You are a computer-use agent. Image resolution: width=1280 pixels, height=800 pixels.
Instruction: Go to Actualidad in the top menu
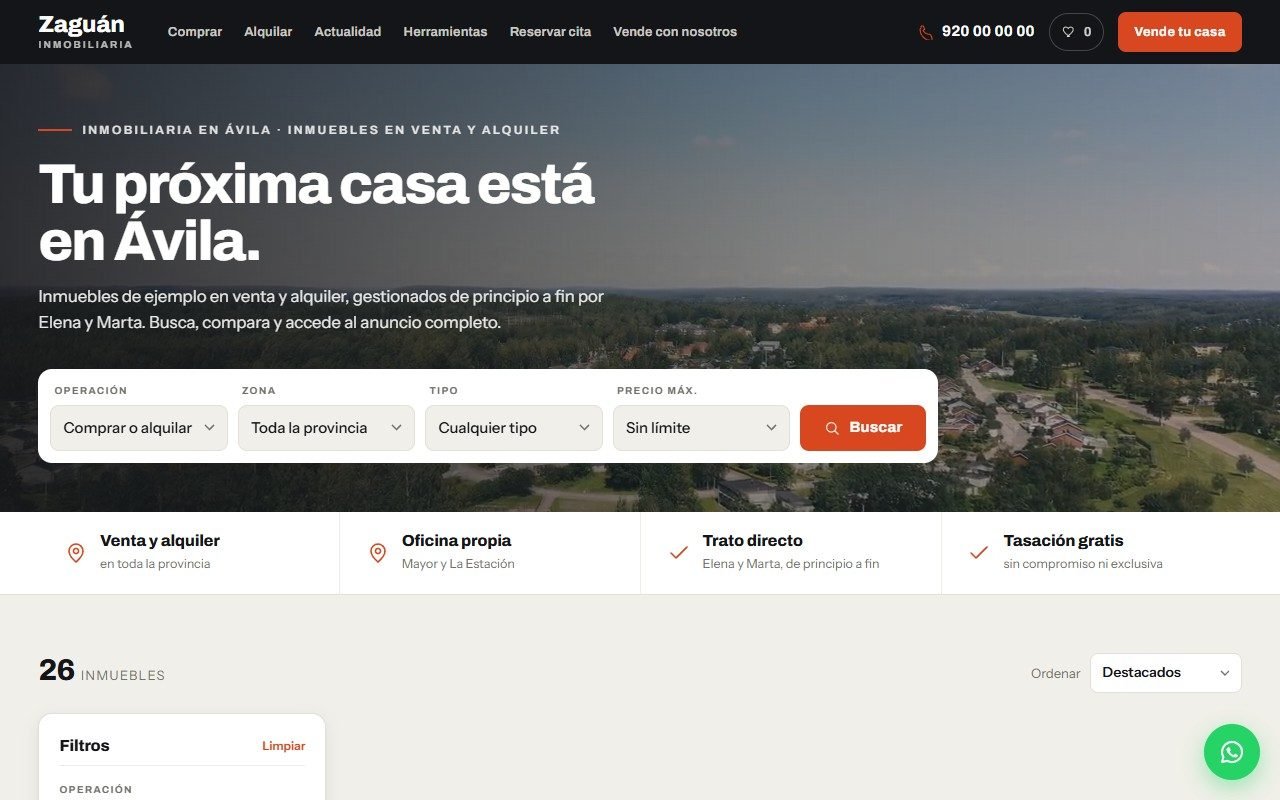click(348, 32)
